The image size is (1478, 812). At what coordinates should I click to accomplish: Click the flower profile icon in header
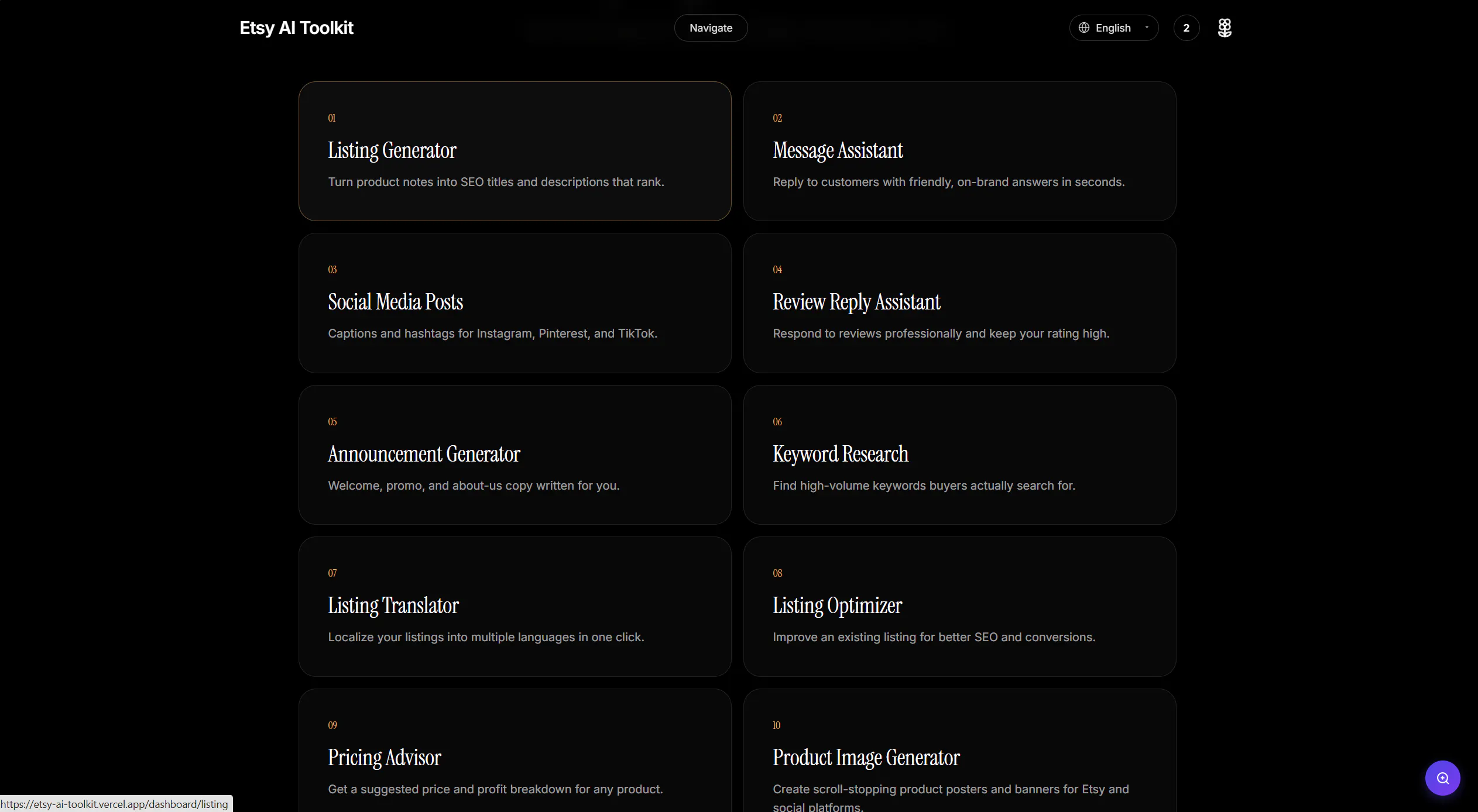click(1225, 27)
